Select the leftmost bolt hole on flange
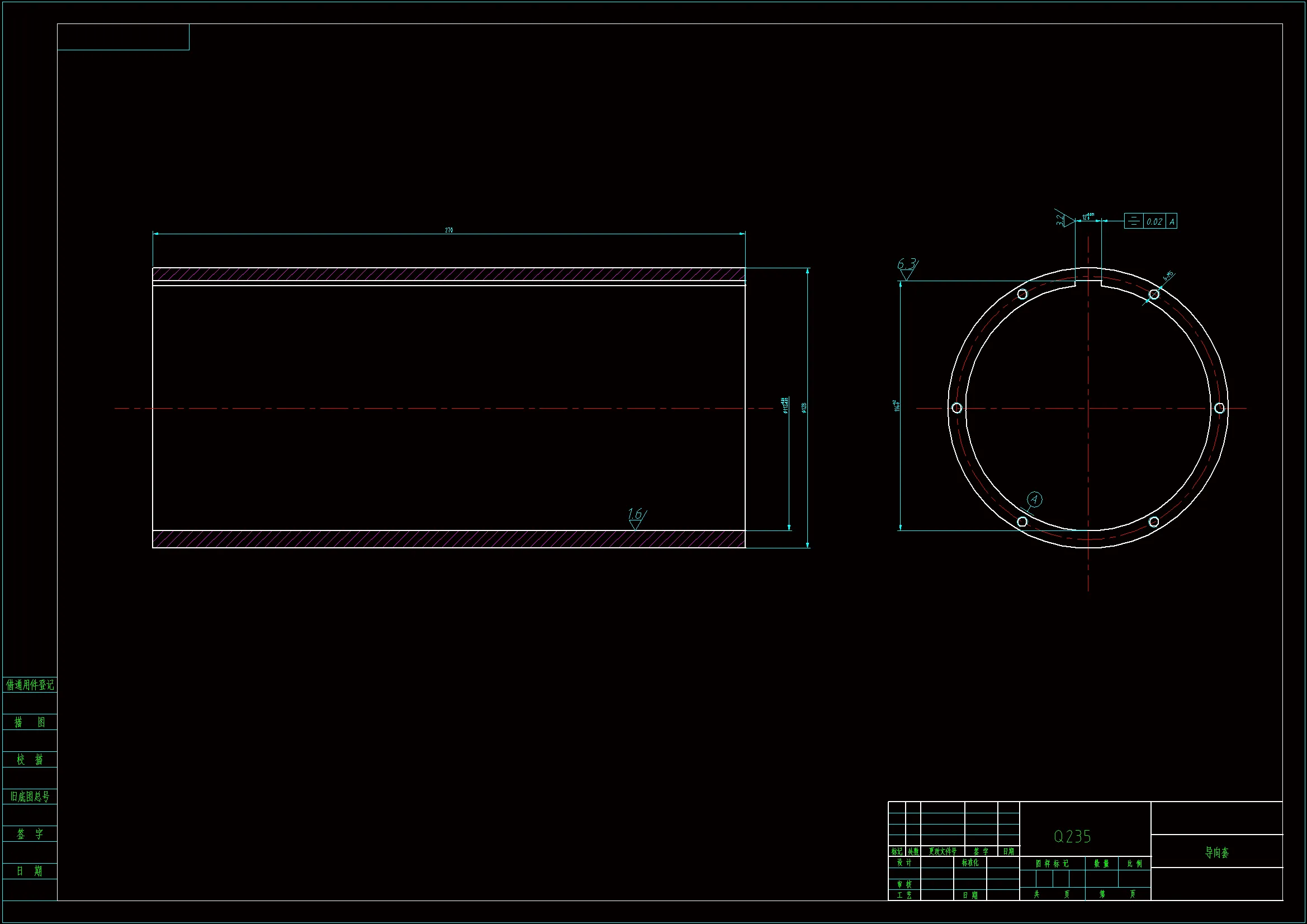 click(x=957, y=407)
